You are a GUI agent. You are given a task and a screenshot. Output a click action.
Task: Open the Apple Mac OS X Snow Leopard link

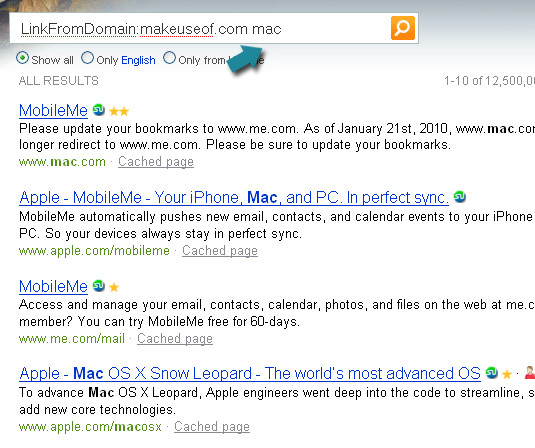tap(250, 374)
